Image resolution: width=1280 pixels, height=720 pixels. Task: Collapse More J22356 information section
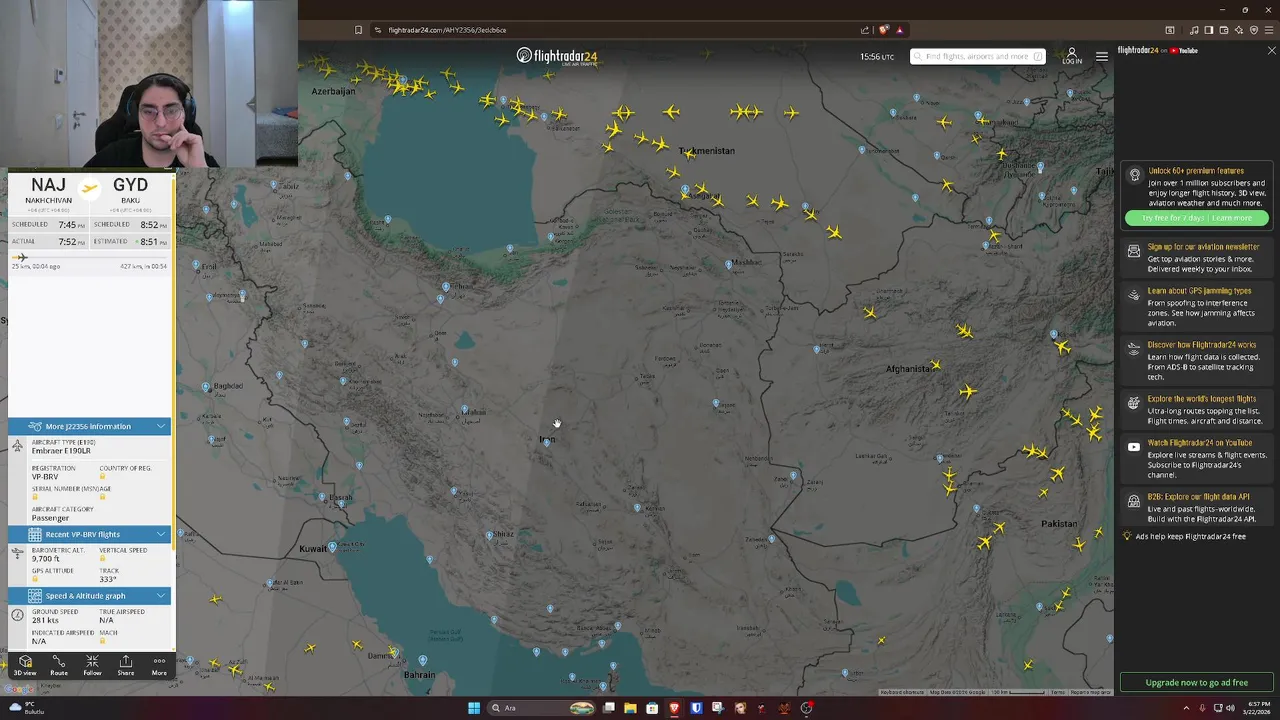coord(90,426)
